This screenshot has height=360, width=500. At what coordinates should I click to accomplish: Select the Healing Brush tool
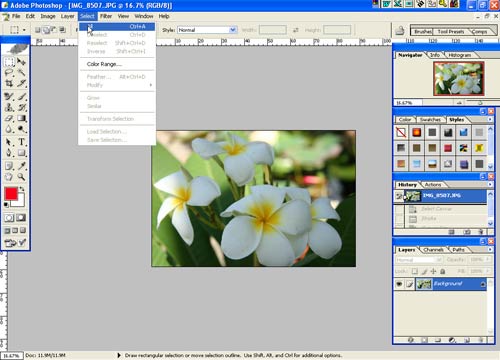[x=9, y=97]
